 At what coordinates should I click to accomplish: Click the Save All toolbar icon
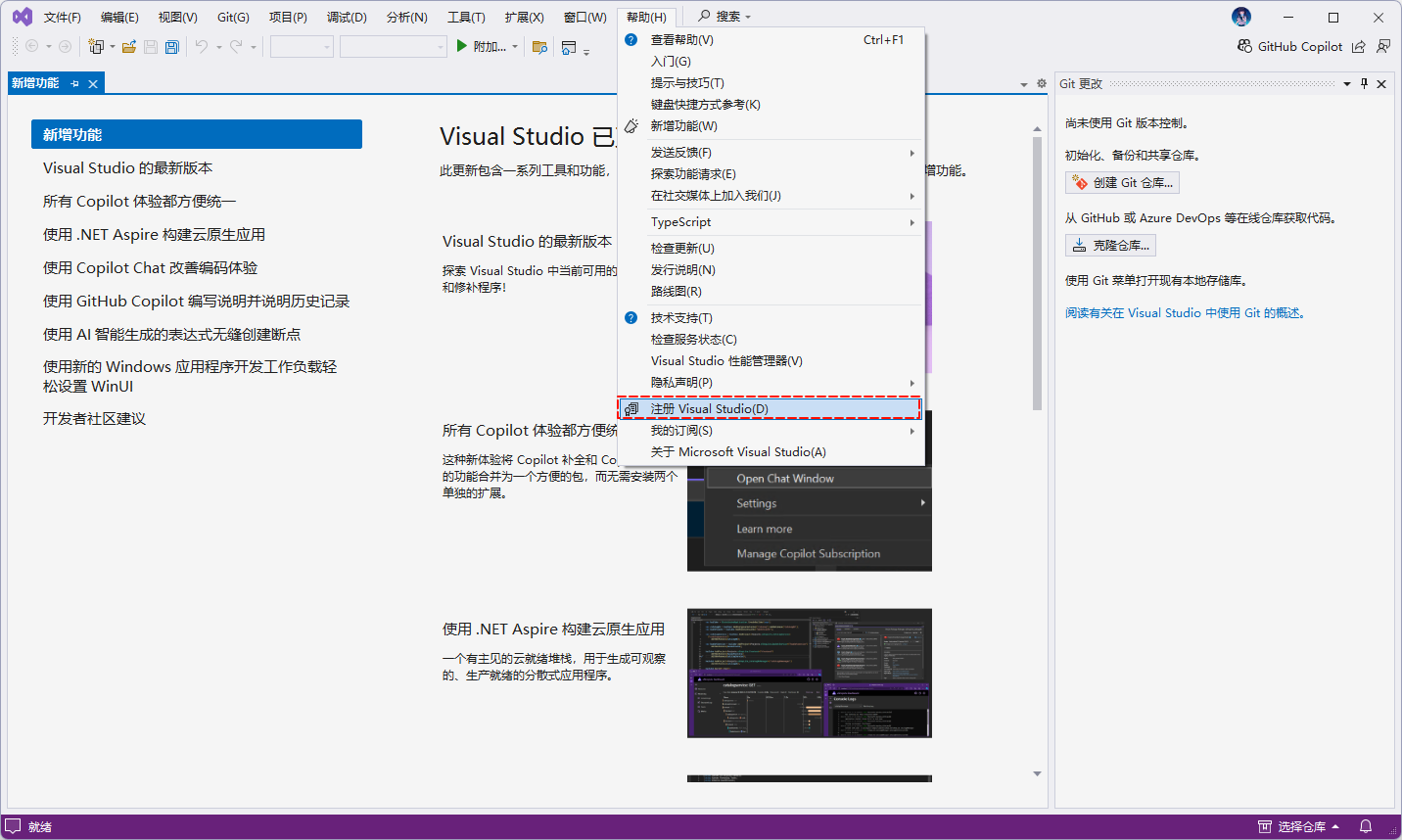(172, 47)
